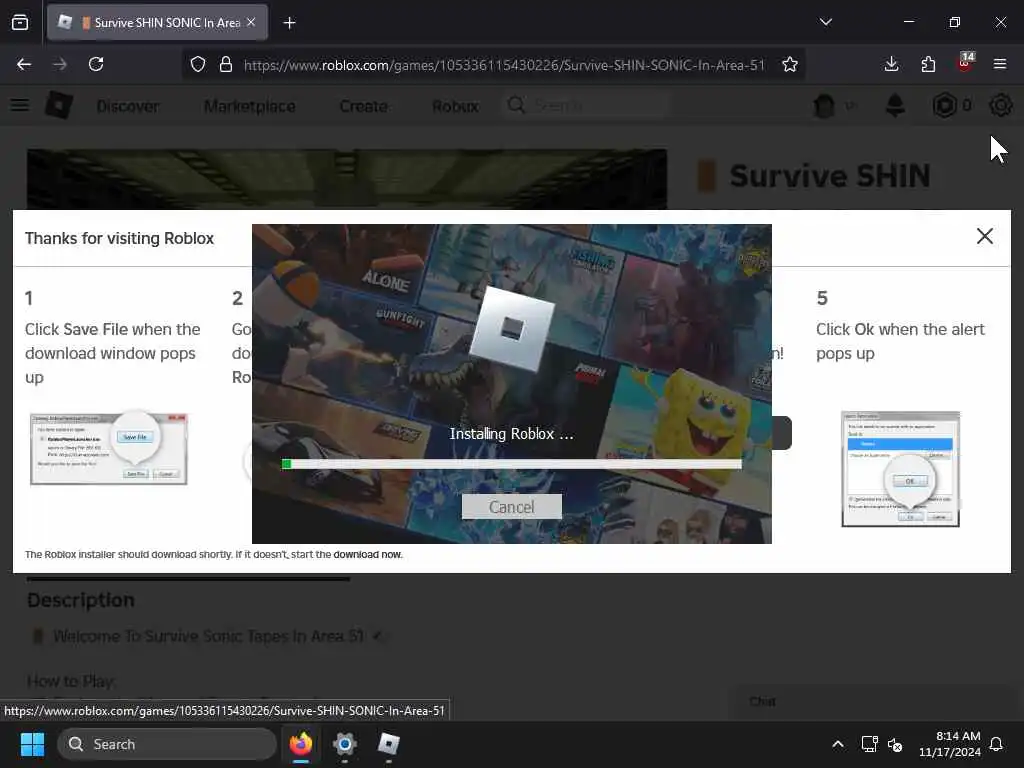Click the Installing Roblox progress bar

(x=511, y=464)
